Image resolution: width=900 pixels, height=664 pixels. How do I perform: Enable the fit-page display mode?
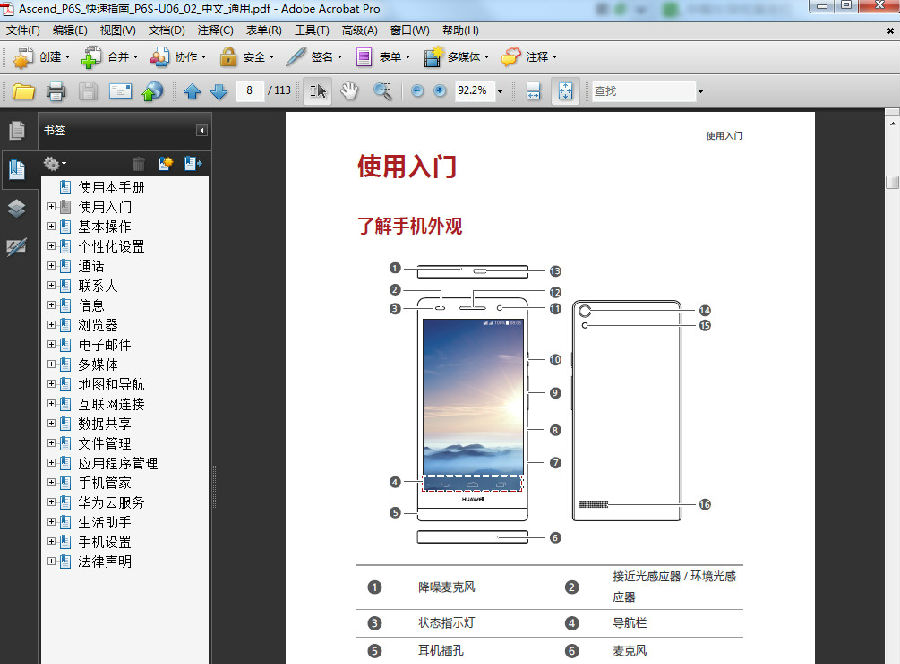click(x=565, y=91)
